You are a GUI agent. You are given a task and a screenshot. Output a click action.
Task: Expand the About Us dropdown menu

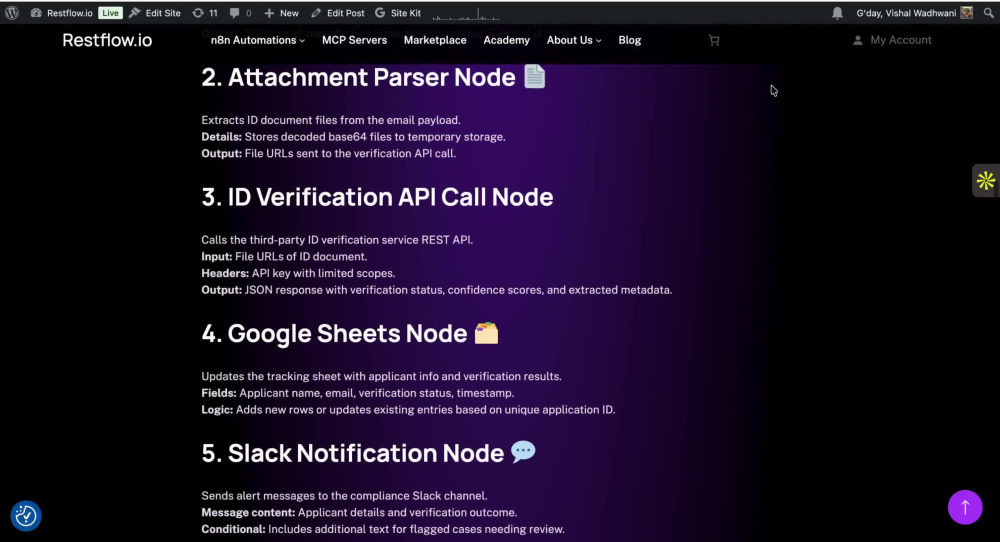point(574,40)
